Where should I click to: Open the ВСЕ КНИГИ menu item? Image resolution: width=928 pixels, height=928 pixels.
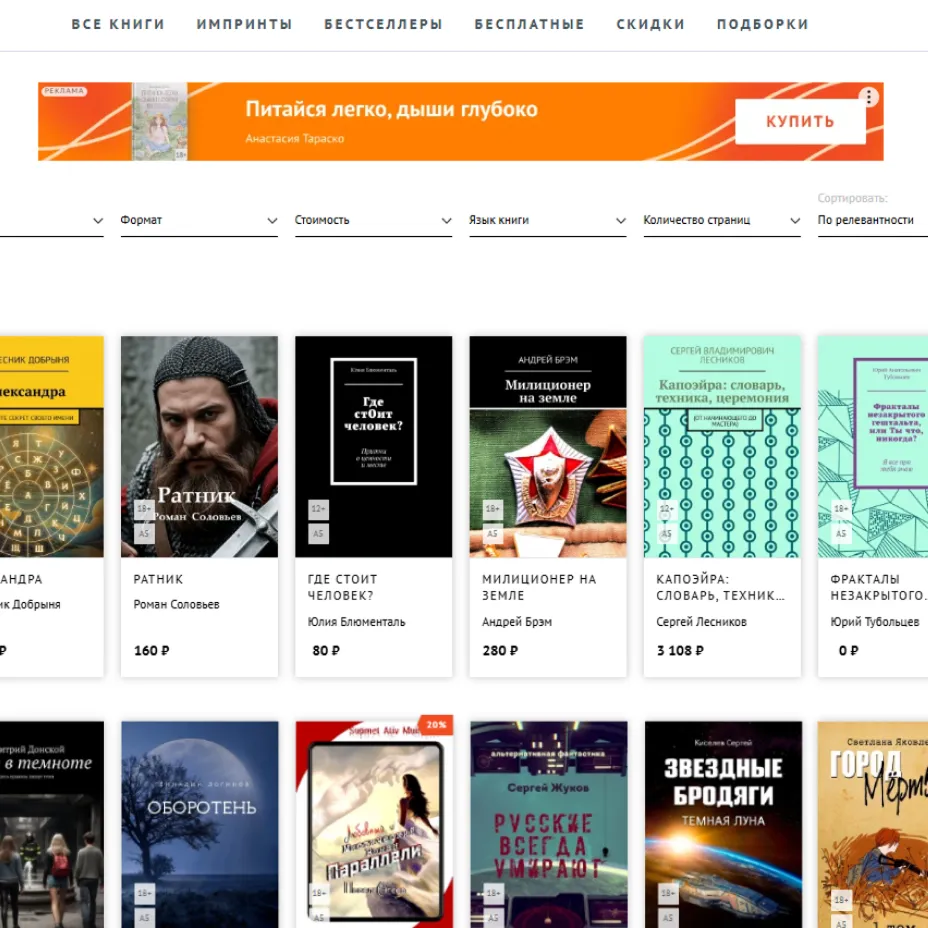pos(118,24)
